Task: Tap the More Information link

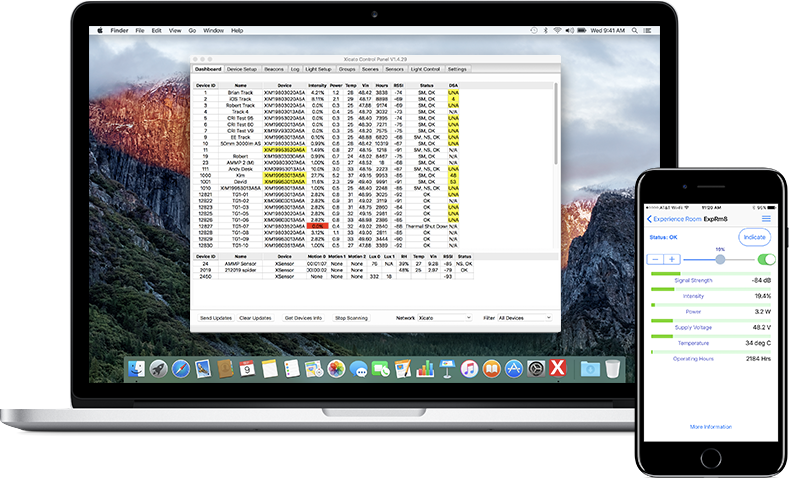Action: (710, 426)
